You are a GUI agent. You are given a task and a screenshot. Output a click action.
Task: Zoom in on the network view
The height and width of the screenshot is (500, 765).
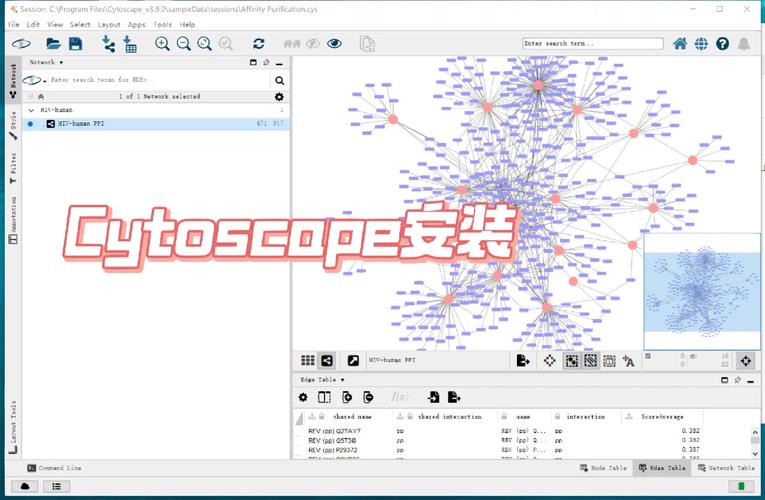(162, 44)
